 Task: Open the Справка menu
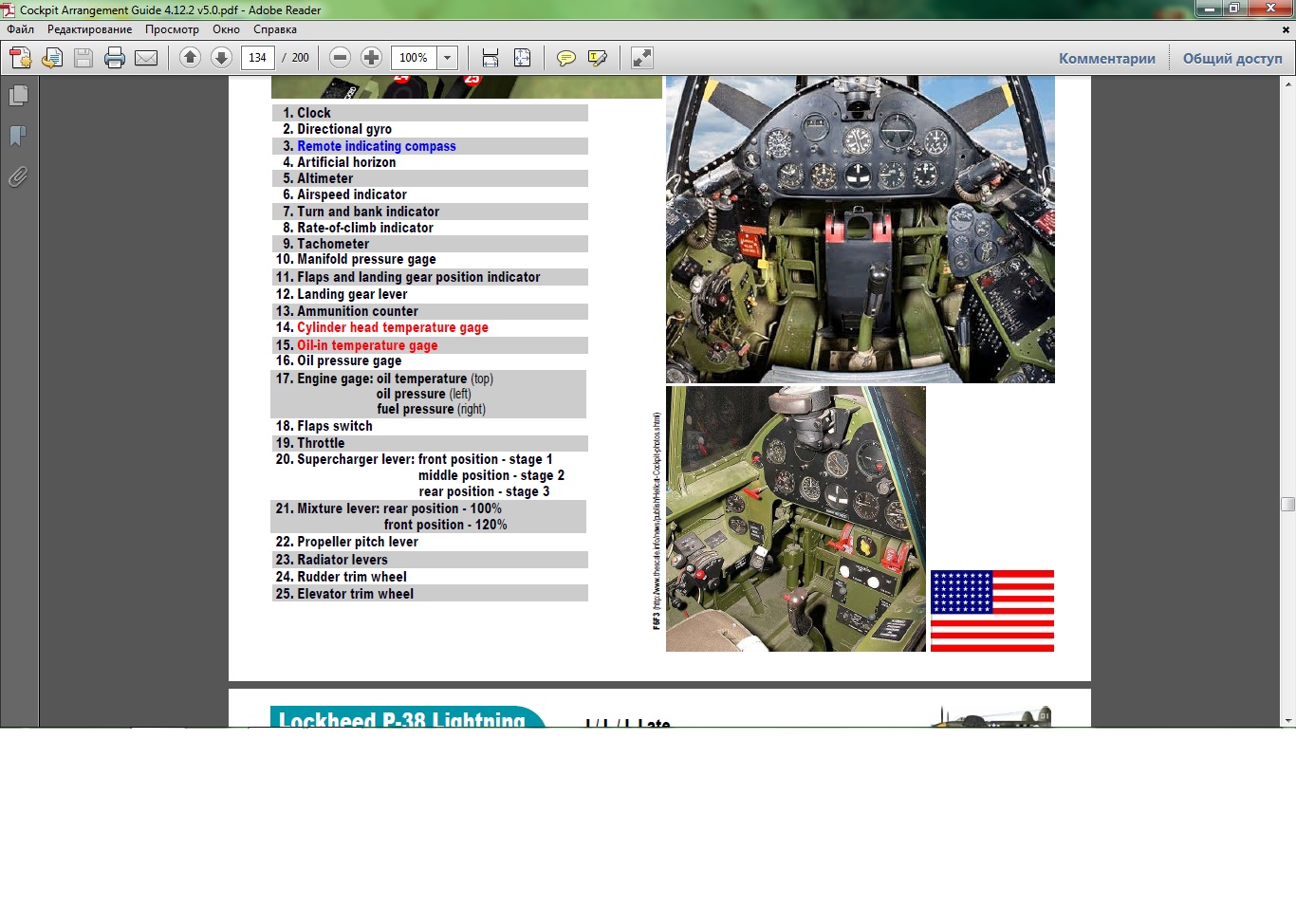pos(275,29)
